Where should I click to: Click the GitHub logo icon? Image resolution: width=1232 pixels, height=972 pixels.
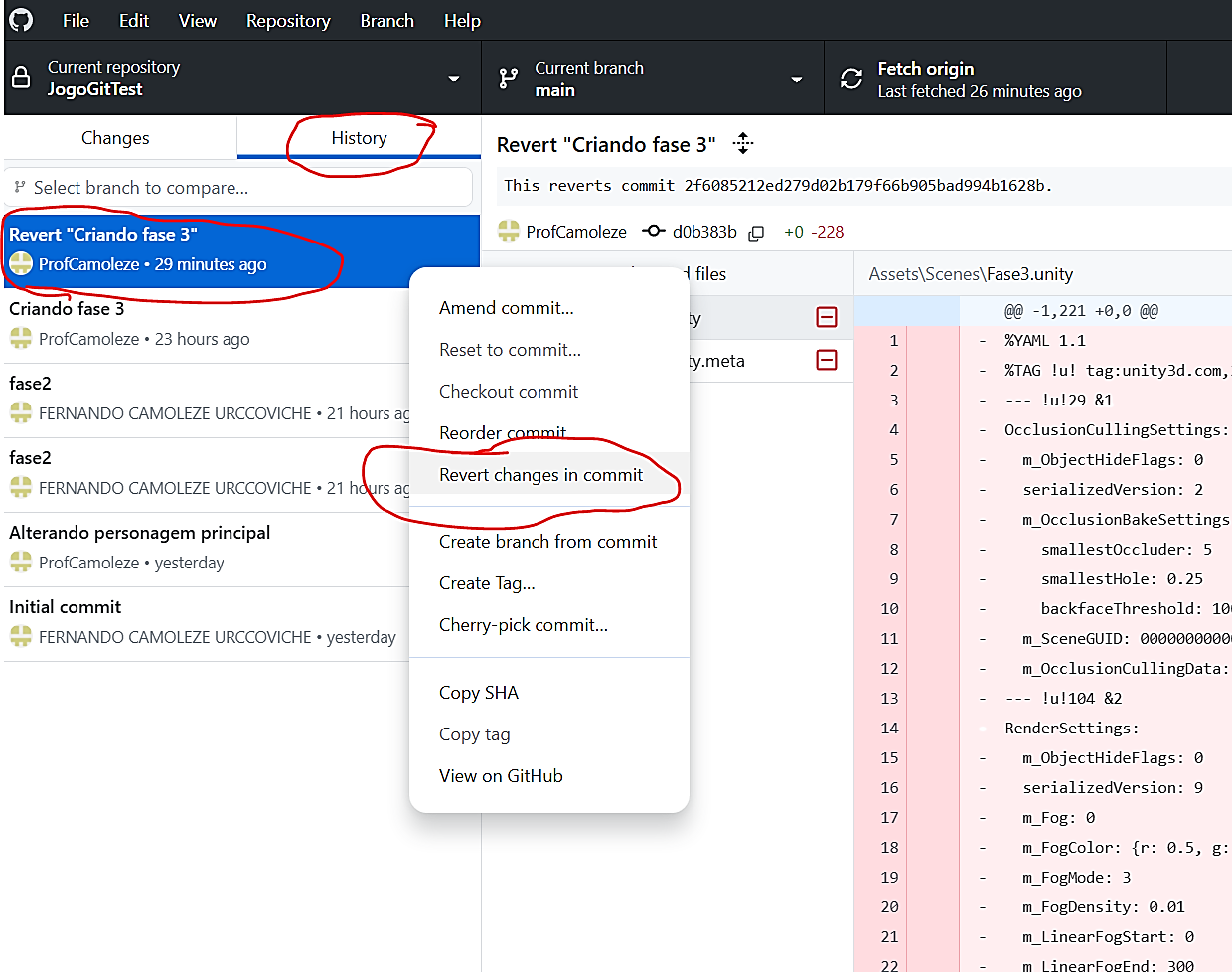click(21, 20)
